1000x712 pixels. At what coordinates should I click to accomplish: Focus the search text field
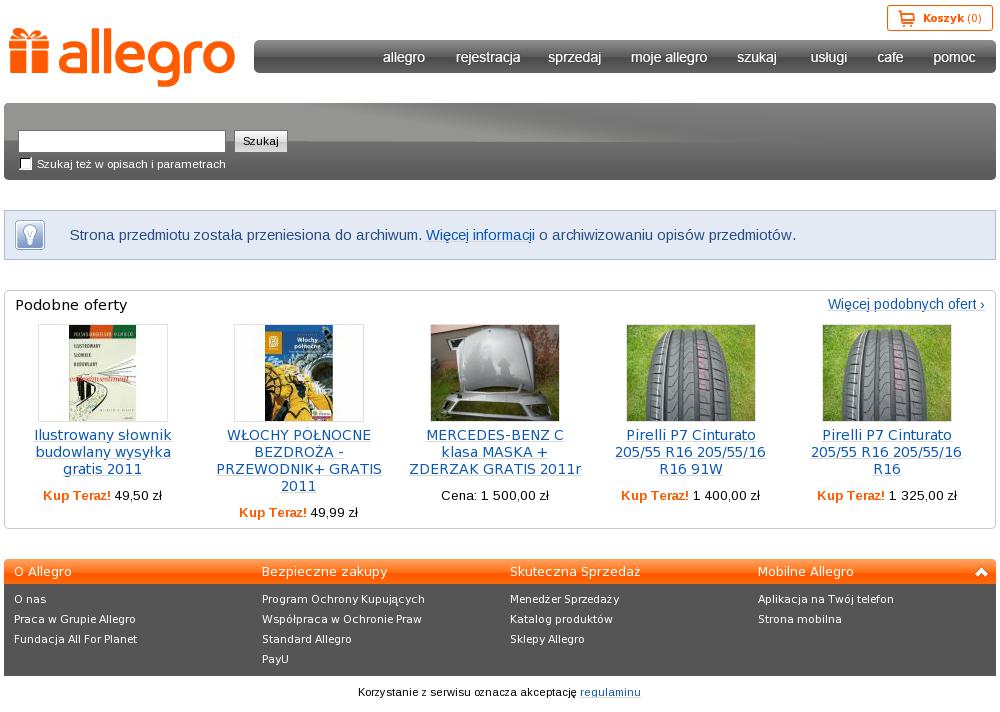(x=122, y=141)
